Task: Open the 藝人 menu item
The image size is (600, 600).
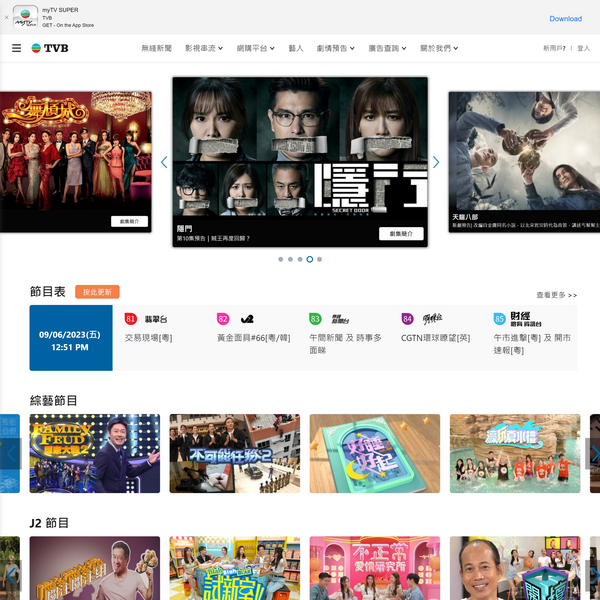Action: pos(296,48)
